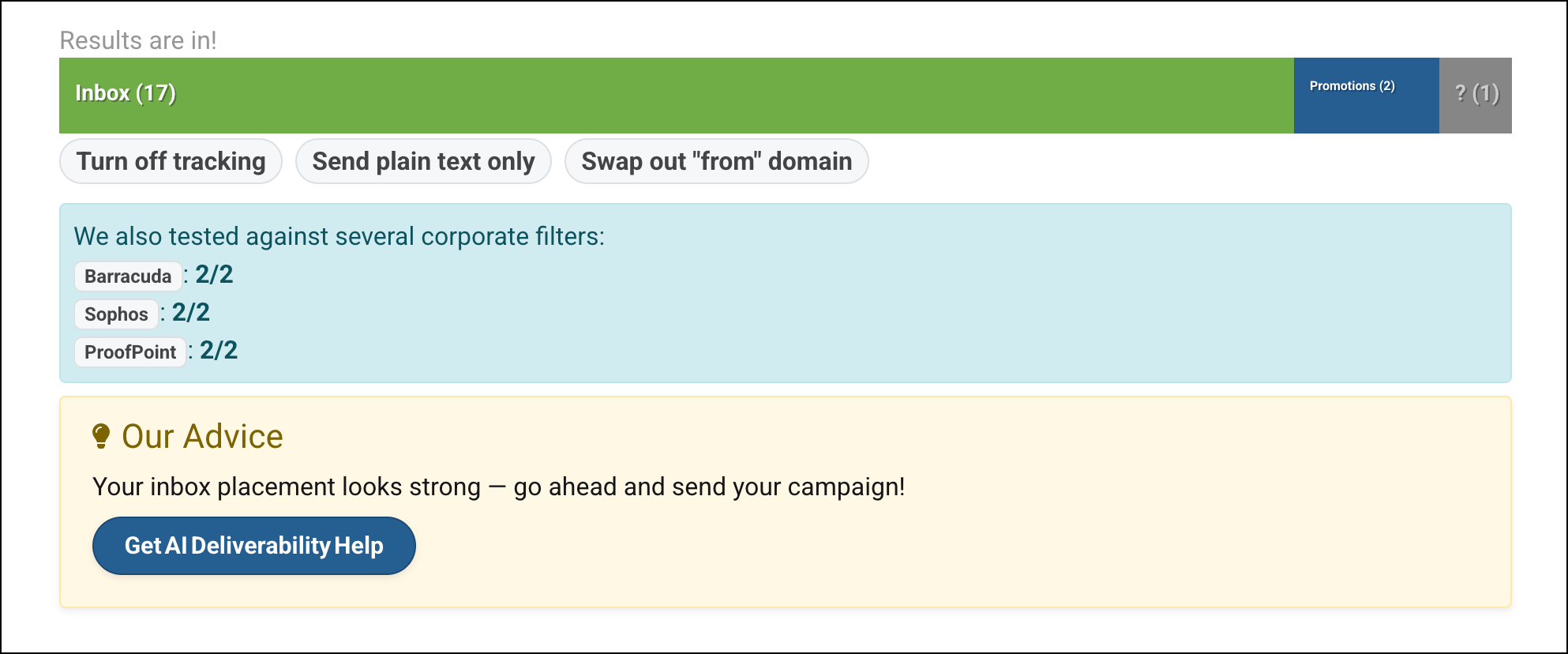Click the Inbox (17) label text

(x=126, y=93)
